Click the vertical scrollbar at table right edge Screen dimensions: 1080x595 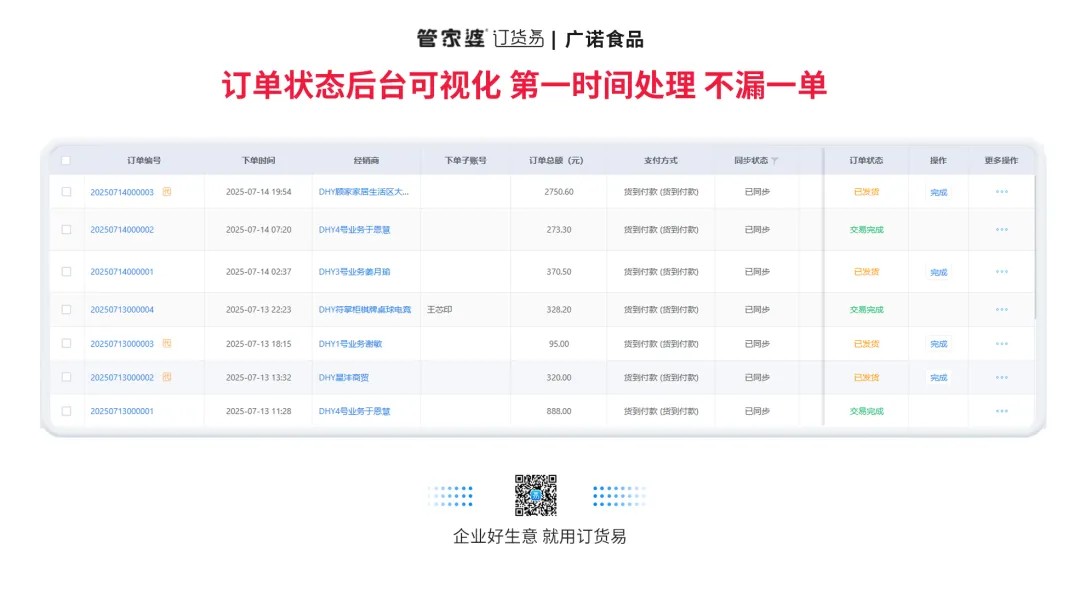(x=1035, y=250)
